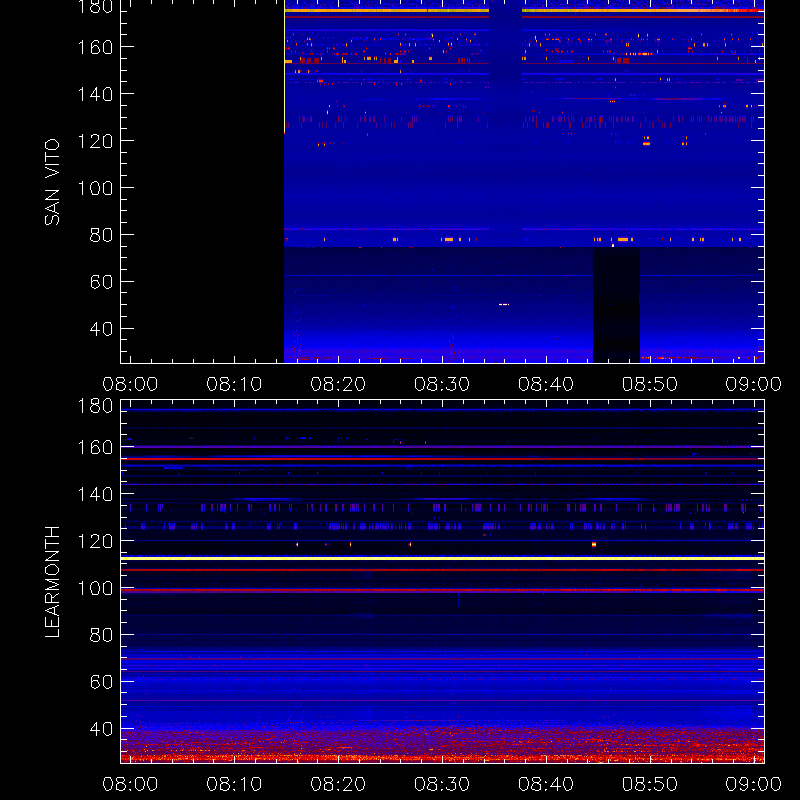This screenshot has height=800, width=800.
Task: Pick the 120 tick label on LEARMONTH axis
Action: pos(95,541)
